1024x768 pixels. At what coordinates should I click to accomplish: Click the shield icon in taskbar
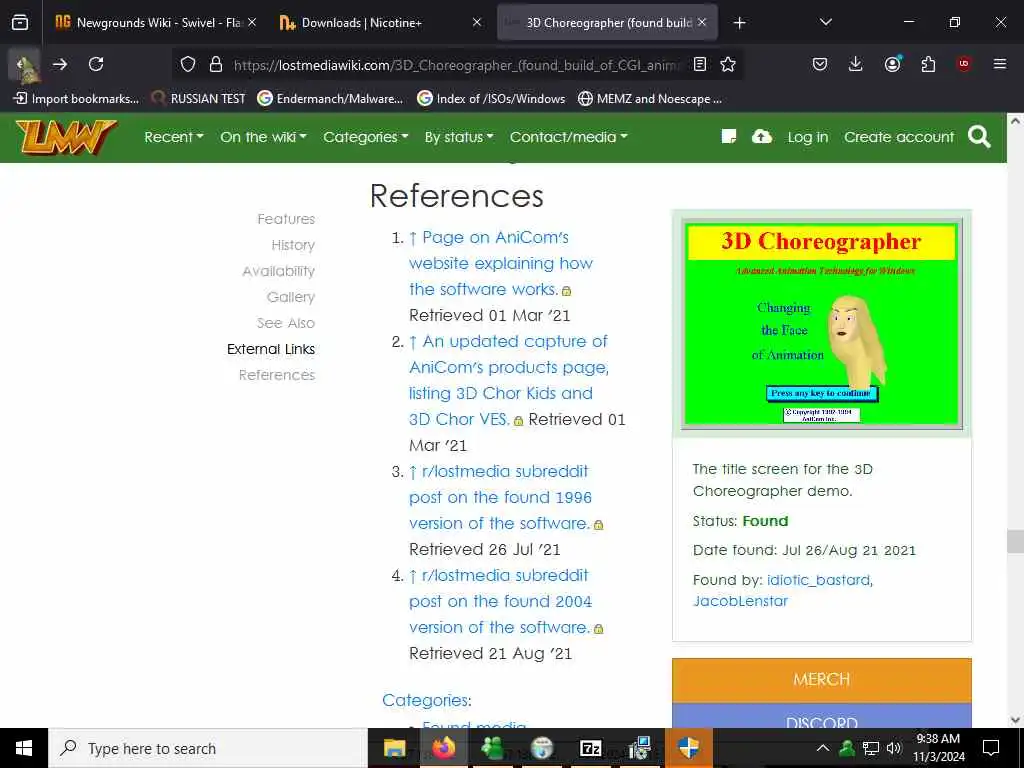pos(688,748)
